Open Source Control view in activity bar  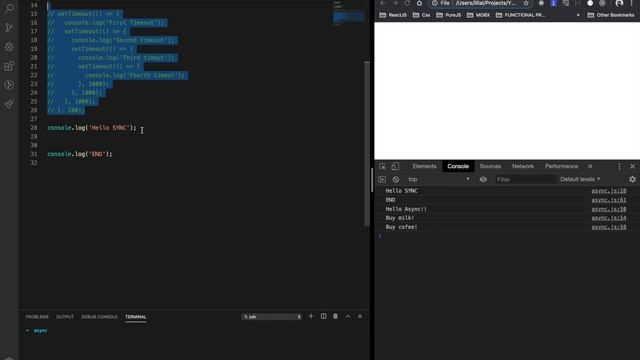pos(9,27)
